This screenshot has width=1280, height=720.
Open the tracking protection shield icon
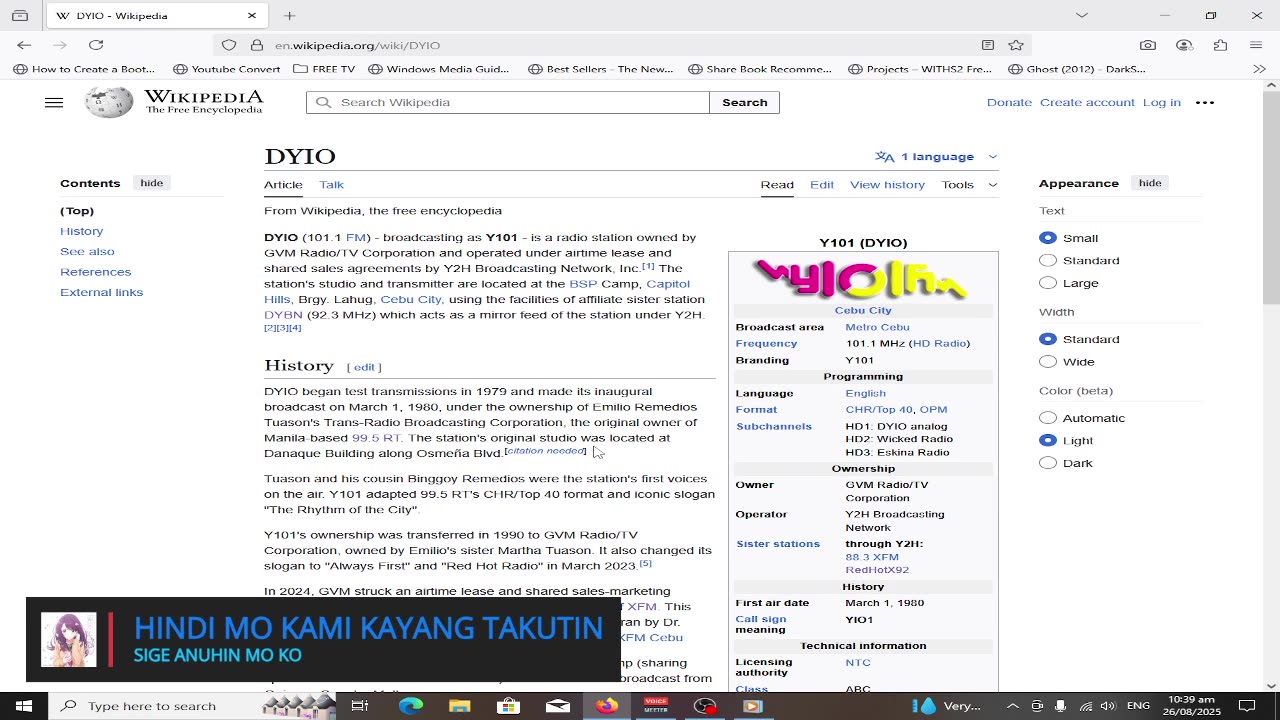(229, 45)
